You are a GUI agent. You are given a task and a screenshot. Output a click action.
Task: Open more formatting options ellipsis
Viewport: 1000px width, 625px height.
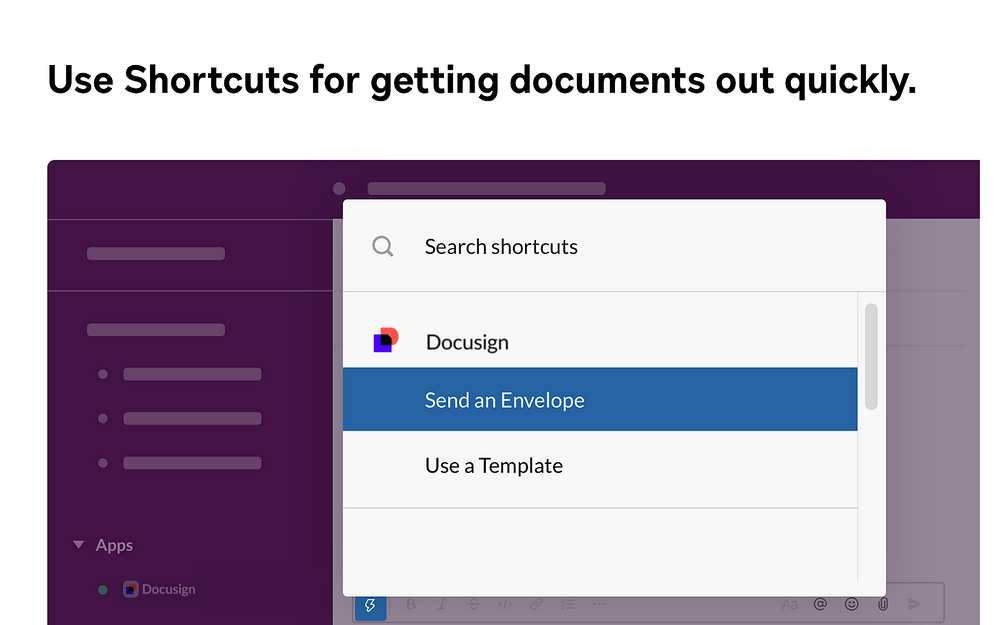[x=599, y=603]
